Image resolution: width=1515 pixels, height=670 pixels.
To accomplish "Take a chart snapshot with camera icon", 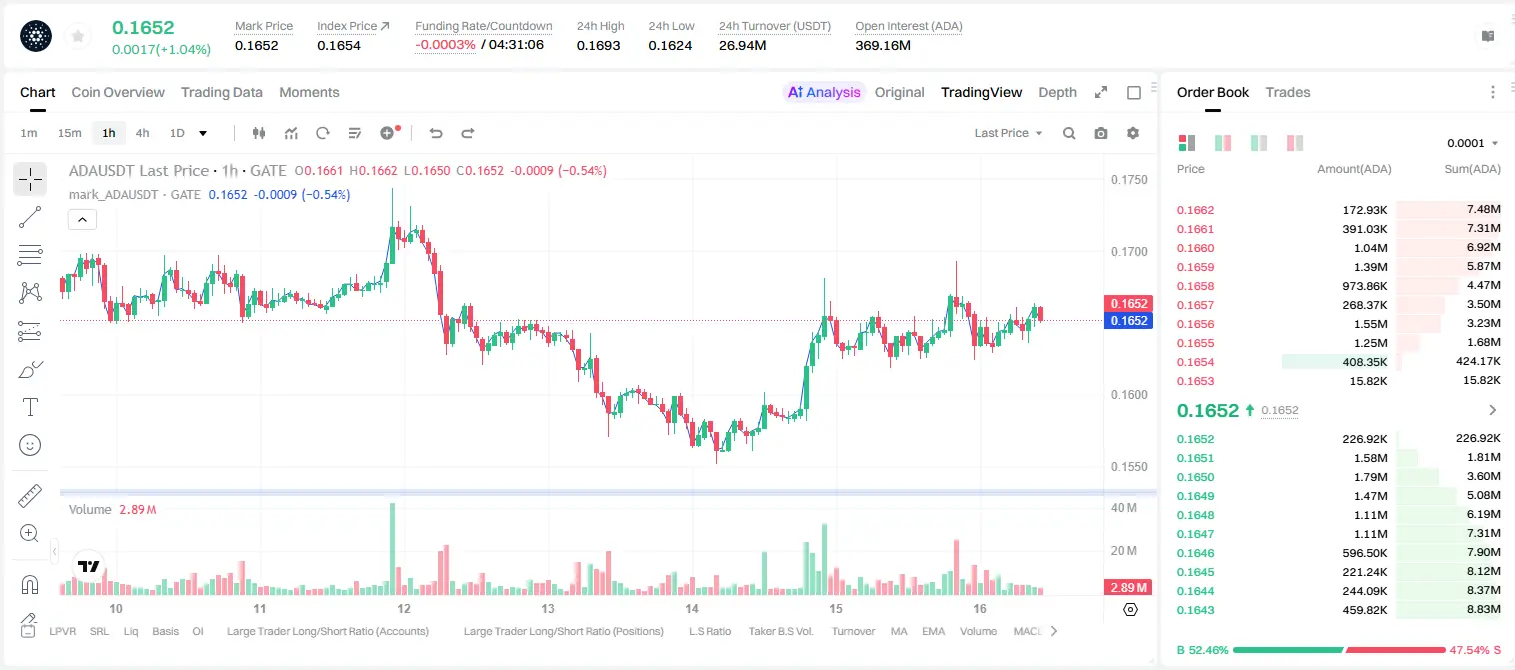I will coord(1101,133).
